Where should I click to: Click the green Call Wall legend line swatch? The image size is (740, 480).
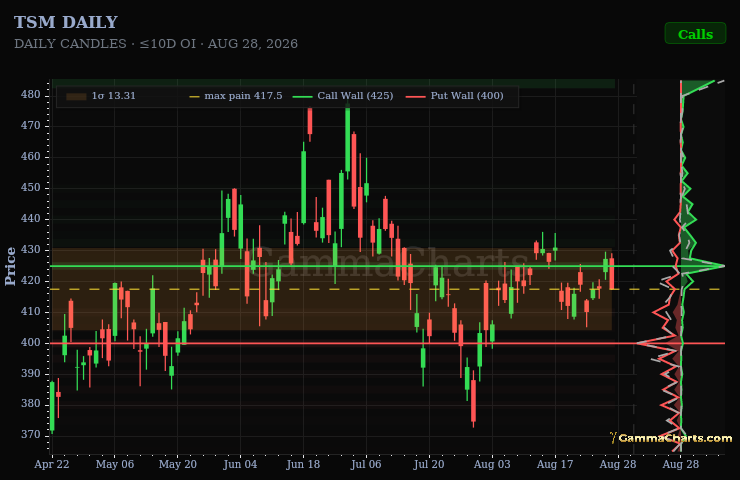(302, 97)
